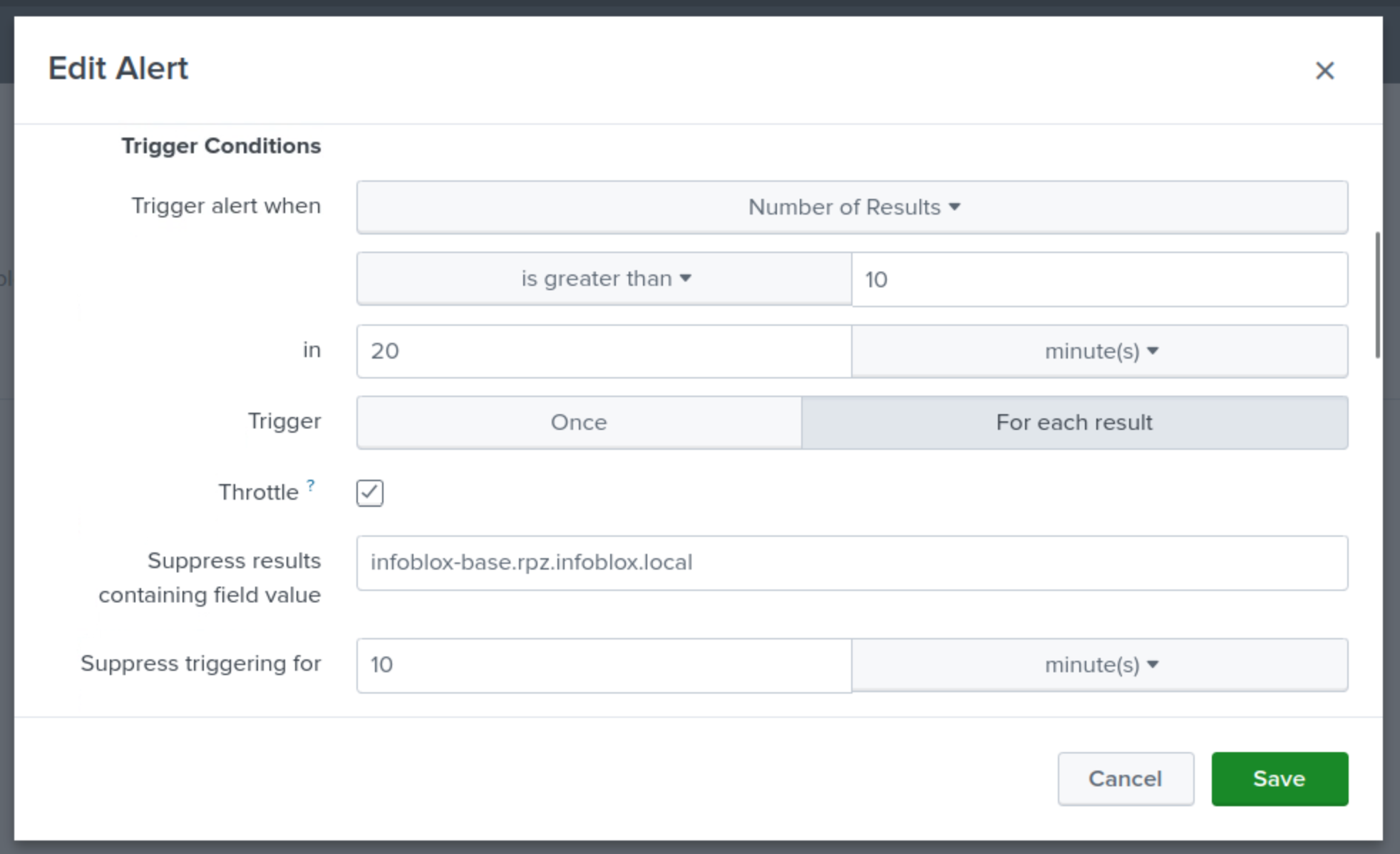This screenshot has height=854, width=1400.
Task: Open the Number of Results dropdown
Action: point(852,207)
